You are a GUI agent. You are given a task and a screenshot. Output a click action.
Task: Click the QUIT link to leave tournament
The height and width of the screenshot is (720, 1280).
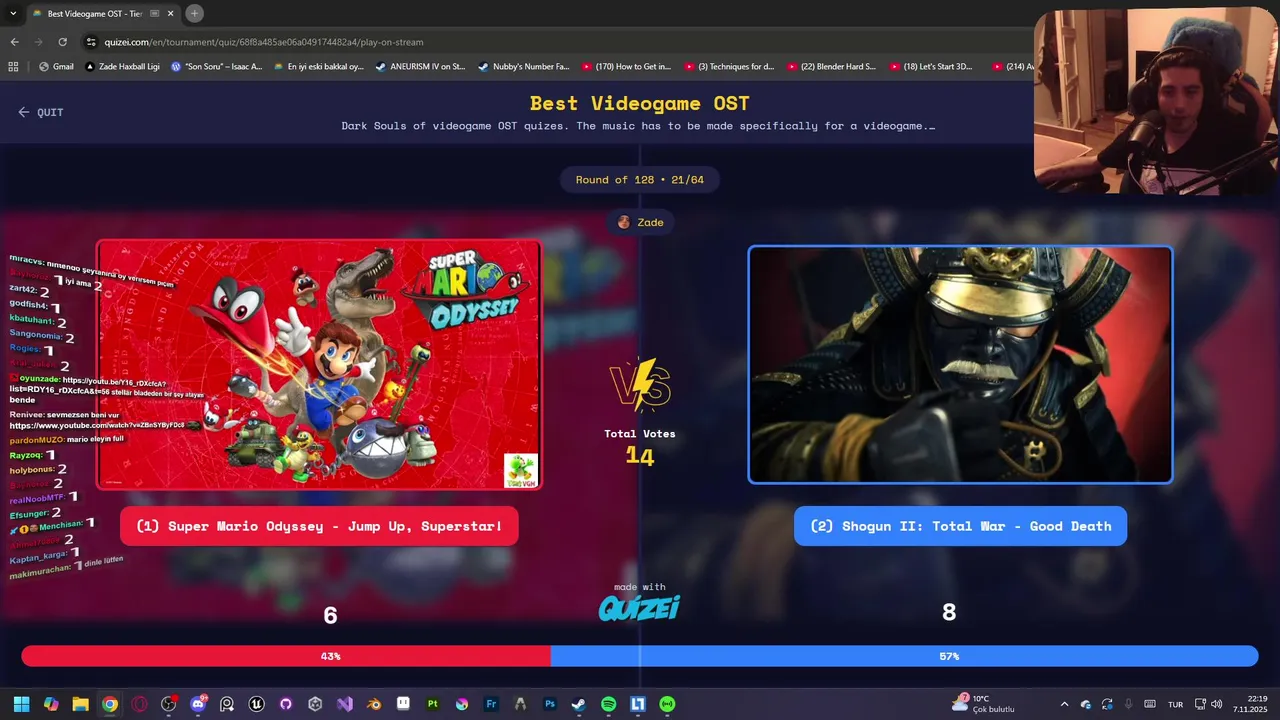coord(40,112)
